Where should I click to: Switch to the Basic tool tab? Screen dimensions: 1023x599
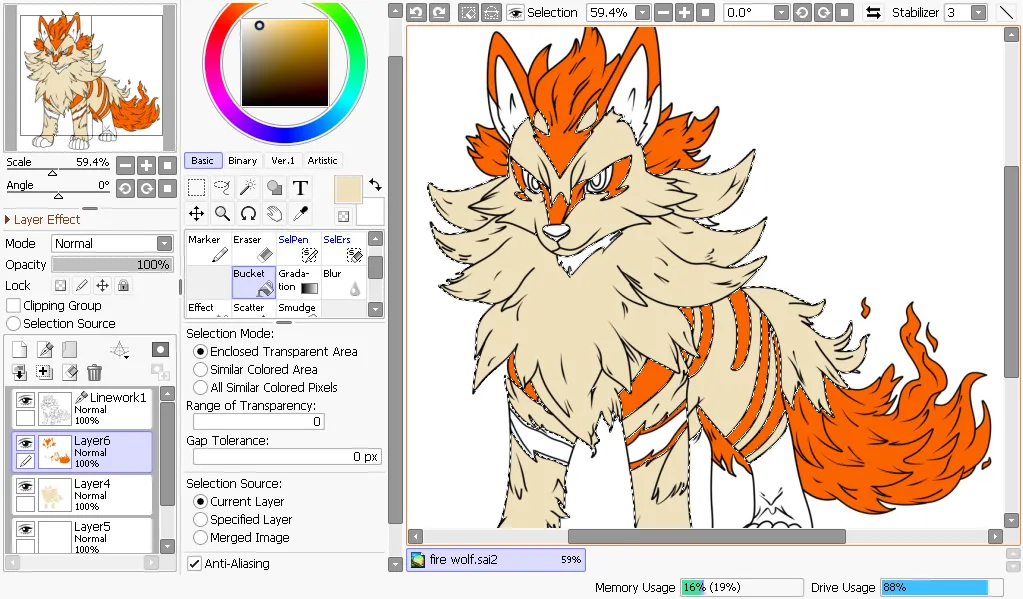tap(202, 161)
